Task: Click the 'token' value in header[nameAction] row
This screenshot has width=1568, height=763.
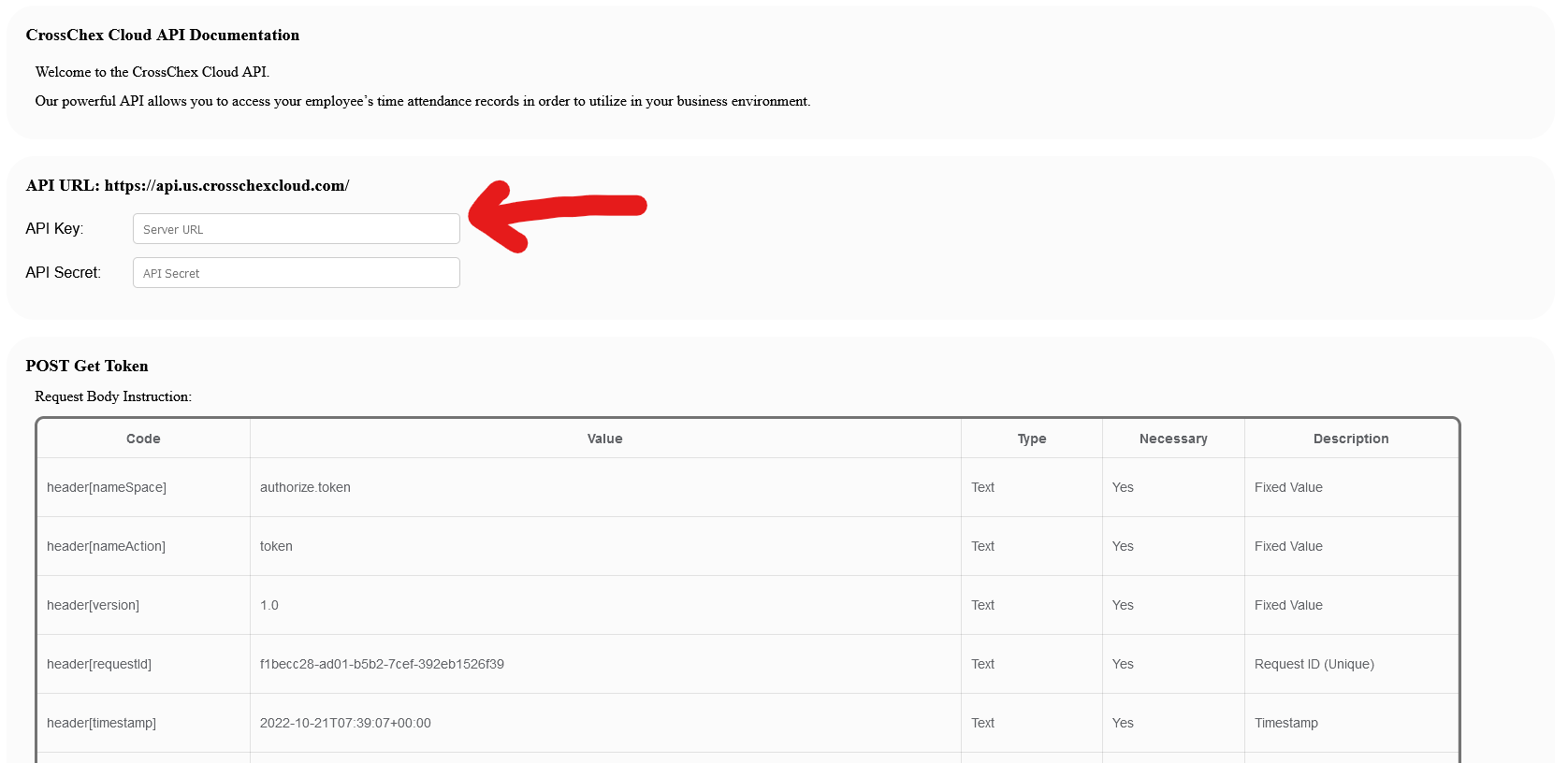Action: [276, 546]
